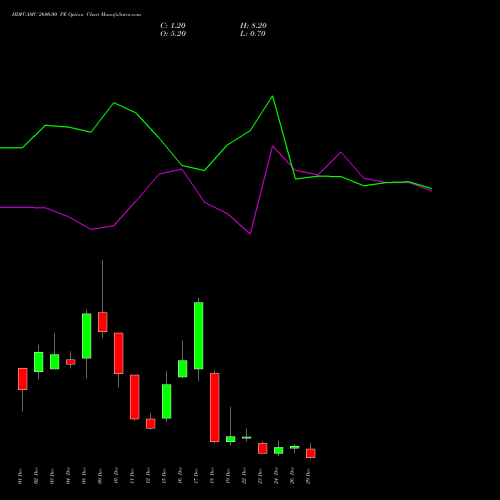This screenshot has width=500, height=500.
Task: Click the green candle above 15 Dec
Action: tap(167, 401)
